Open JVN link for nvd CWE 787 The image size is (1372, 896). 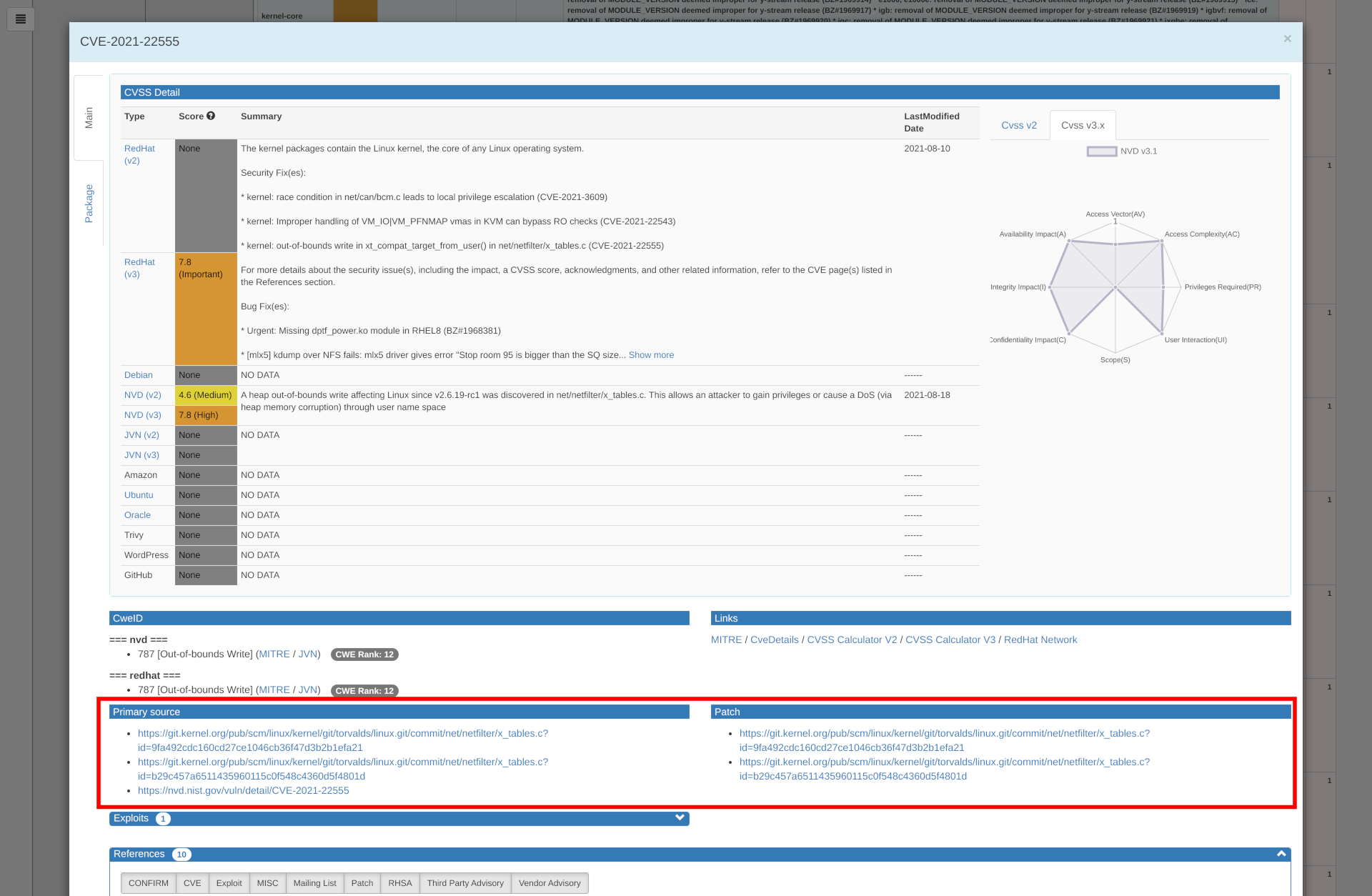[308, 654]
